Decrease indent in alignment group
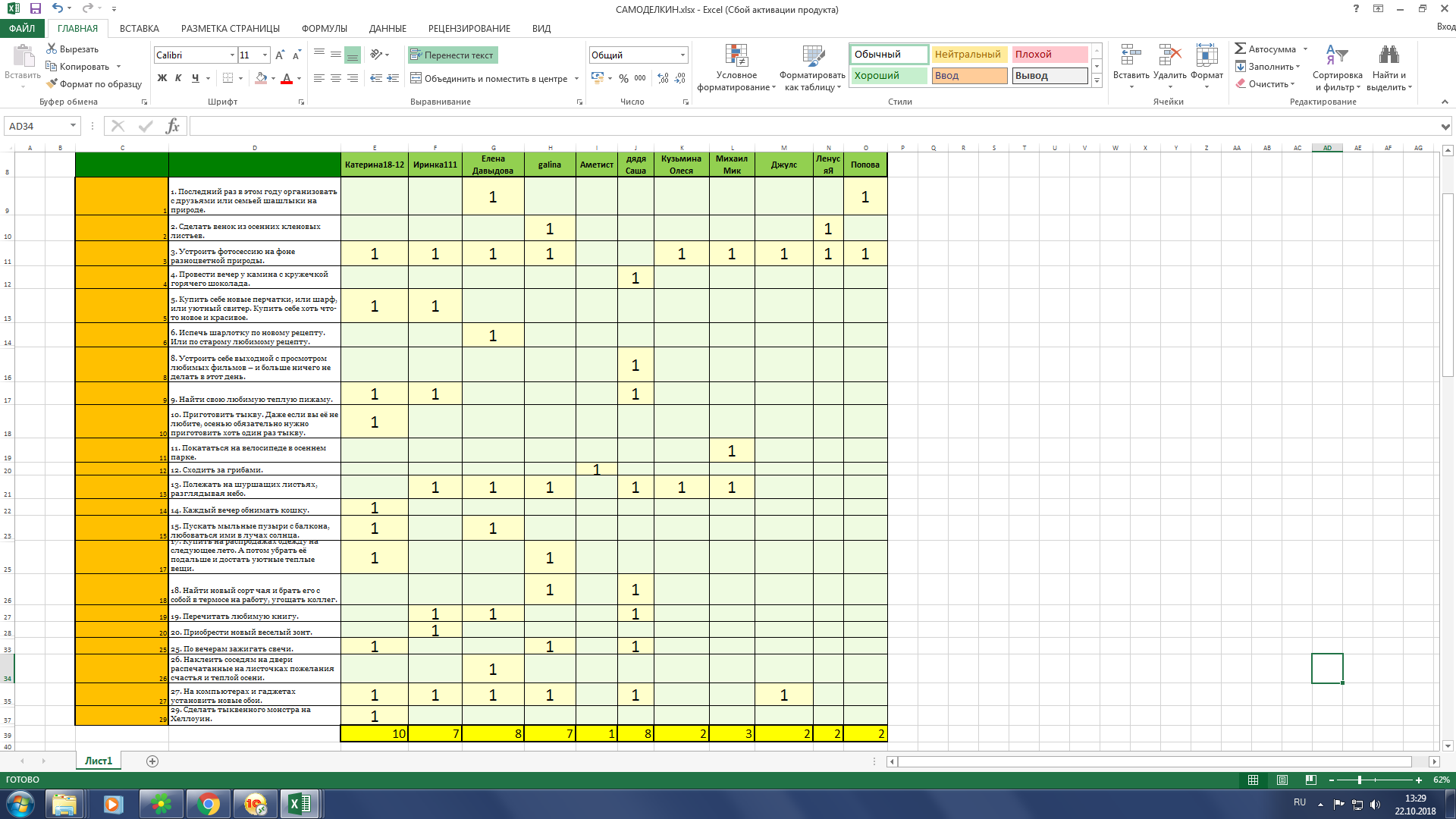Viewport: 1456px width, 819px height. click(x=376, y=78)
